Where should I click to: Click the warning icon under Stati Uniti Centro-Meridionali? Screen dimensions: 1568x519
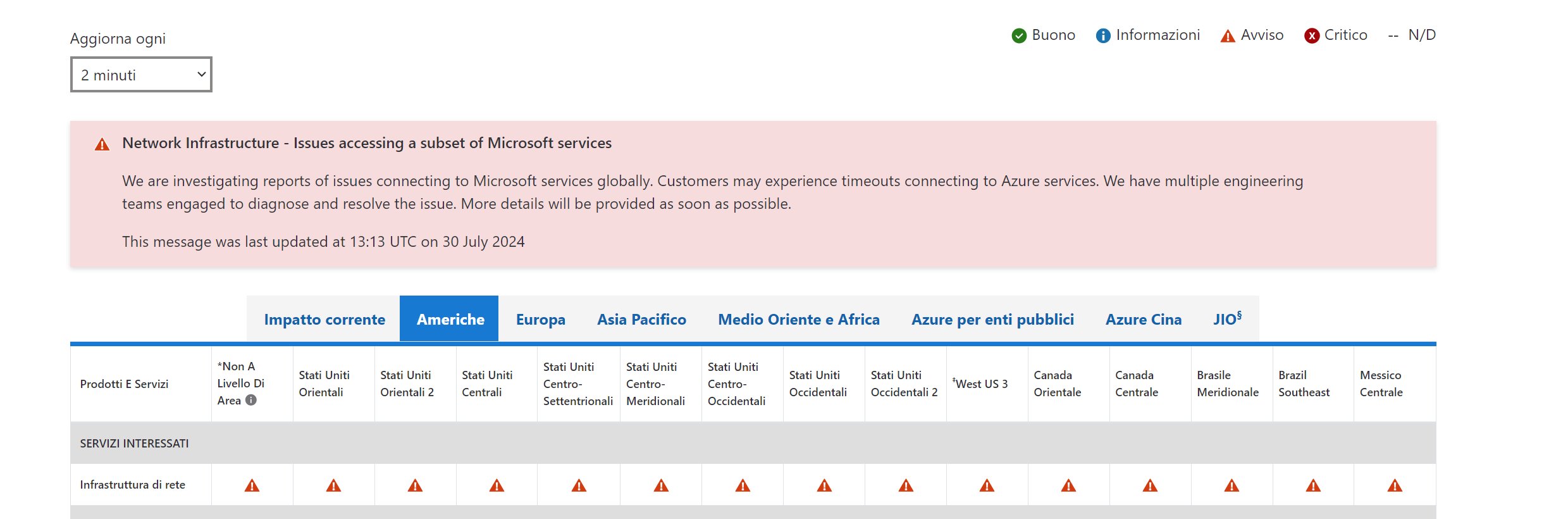click(x=661, y=485)
